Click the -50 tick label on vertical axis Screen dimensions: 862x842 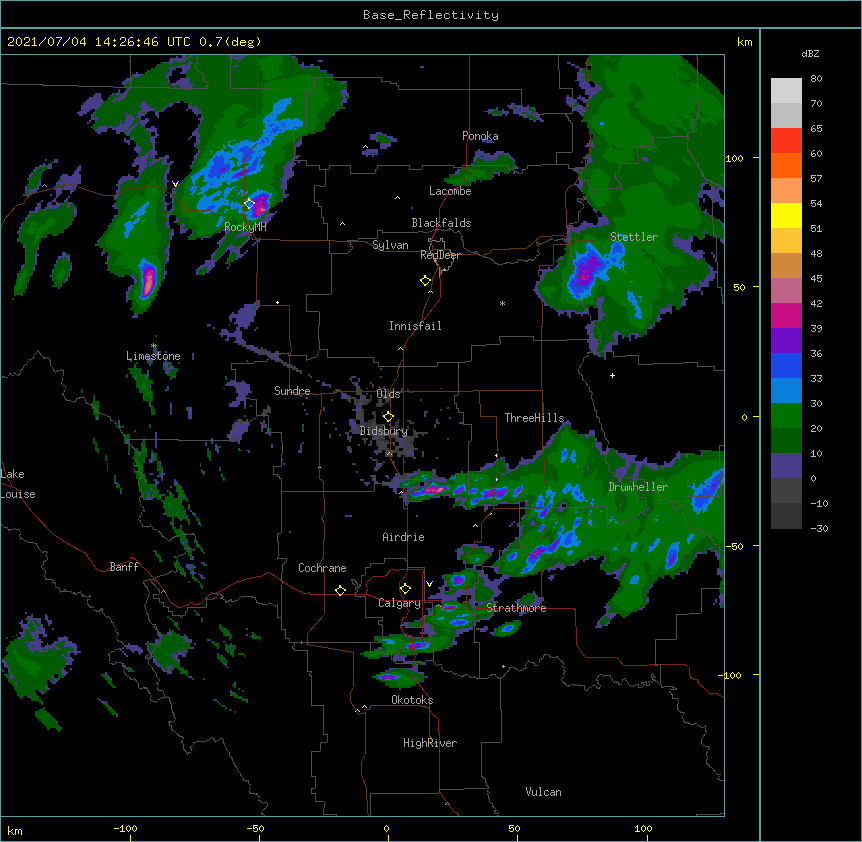coord(733,546)
